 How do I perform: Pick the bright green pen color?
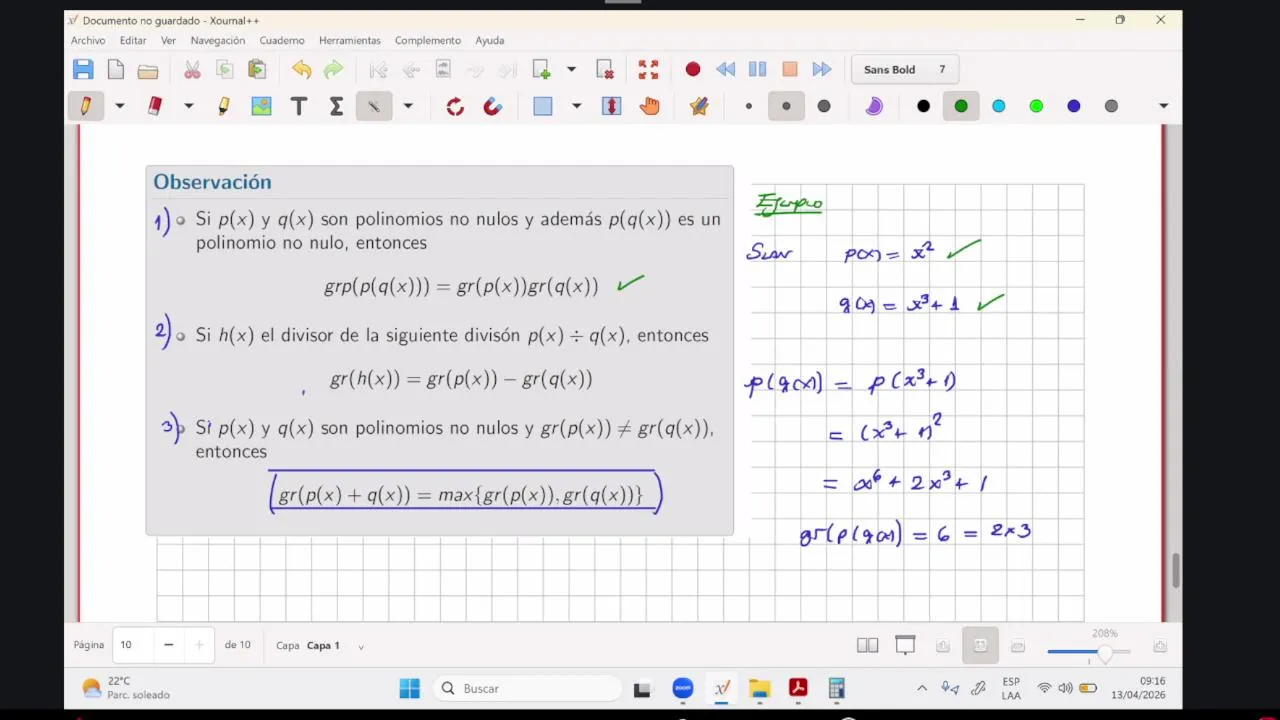pos(1036,106)
